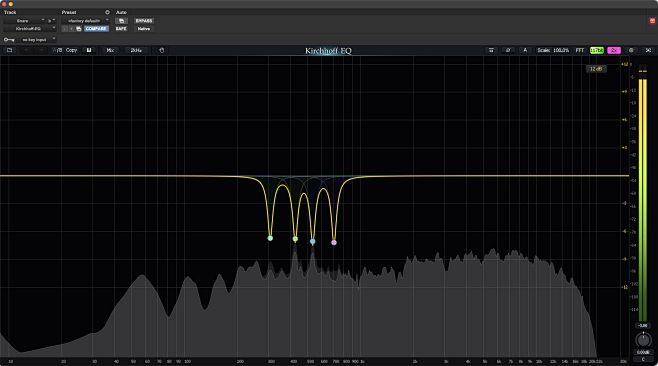Select the hand grab tool icon
This screenshot has width=658, height=366.
coord(162,50)
